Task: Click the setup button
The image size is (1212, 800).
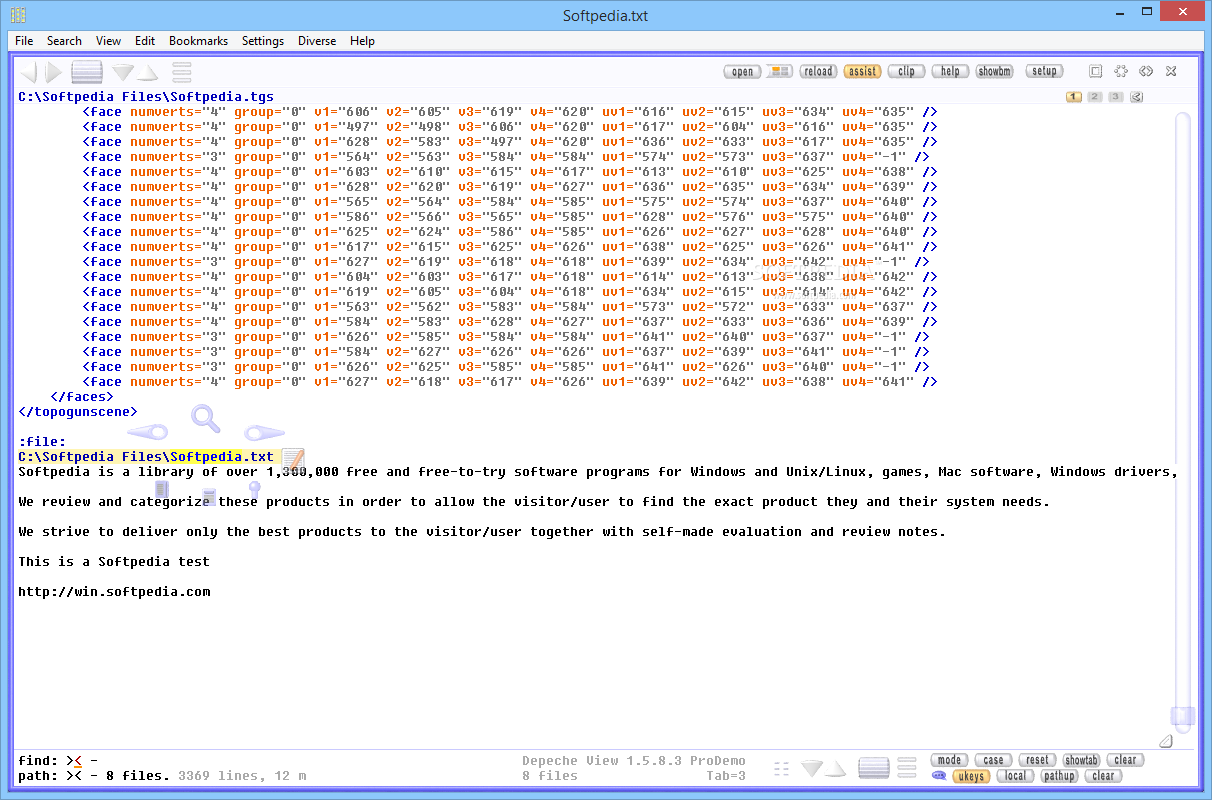Action: pyautogui.click(x=1044, y=71)
